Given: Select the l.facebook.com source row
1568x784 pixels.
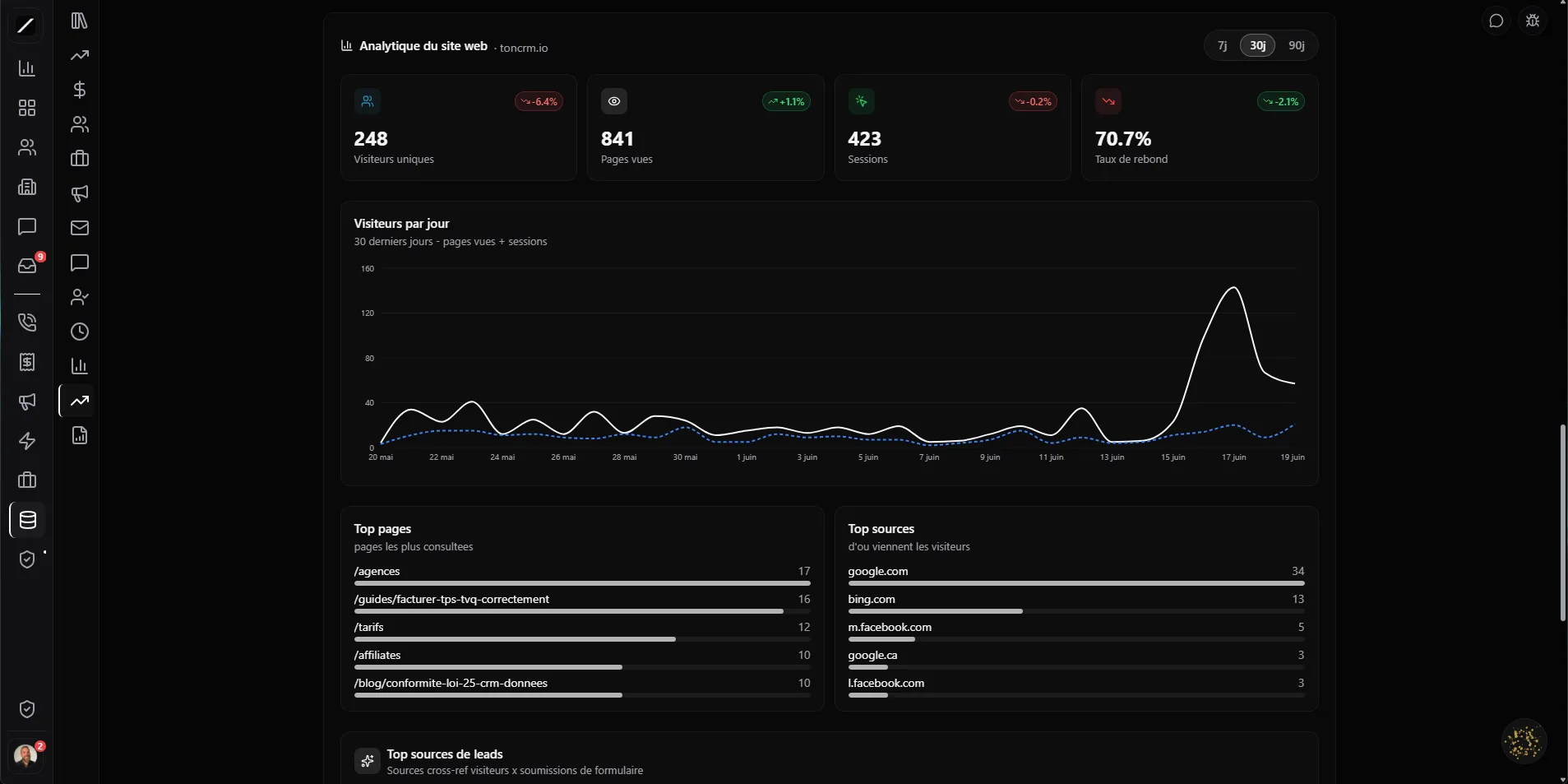Looking at the screenshot, I should (1076, 687).
